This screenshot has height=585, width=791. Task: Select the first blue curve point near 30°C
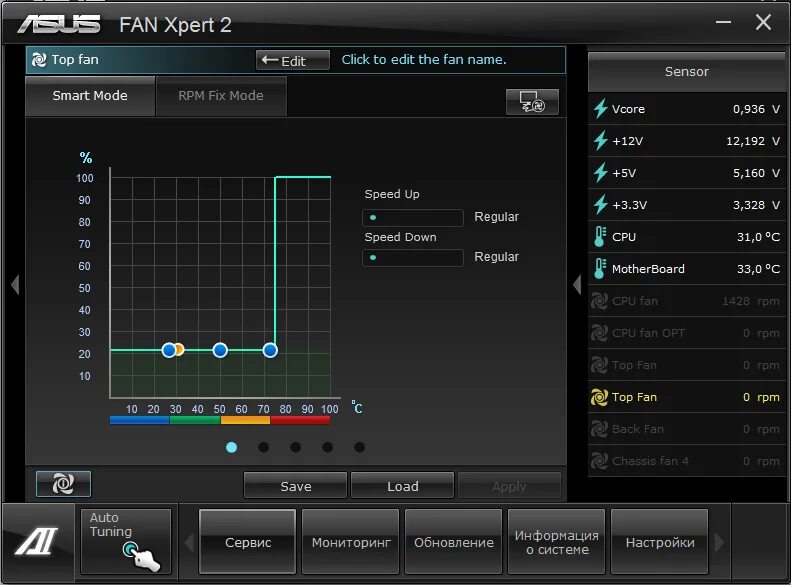tap(169, 350)
